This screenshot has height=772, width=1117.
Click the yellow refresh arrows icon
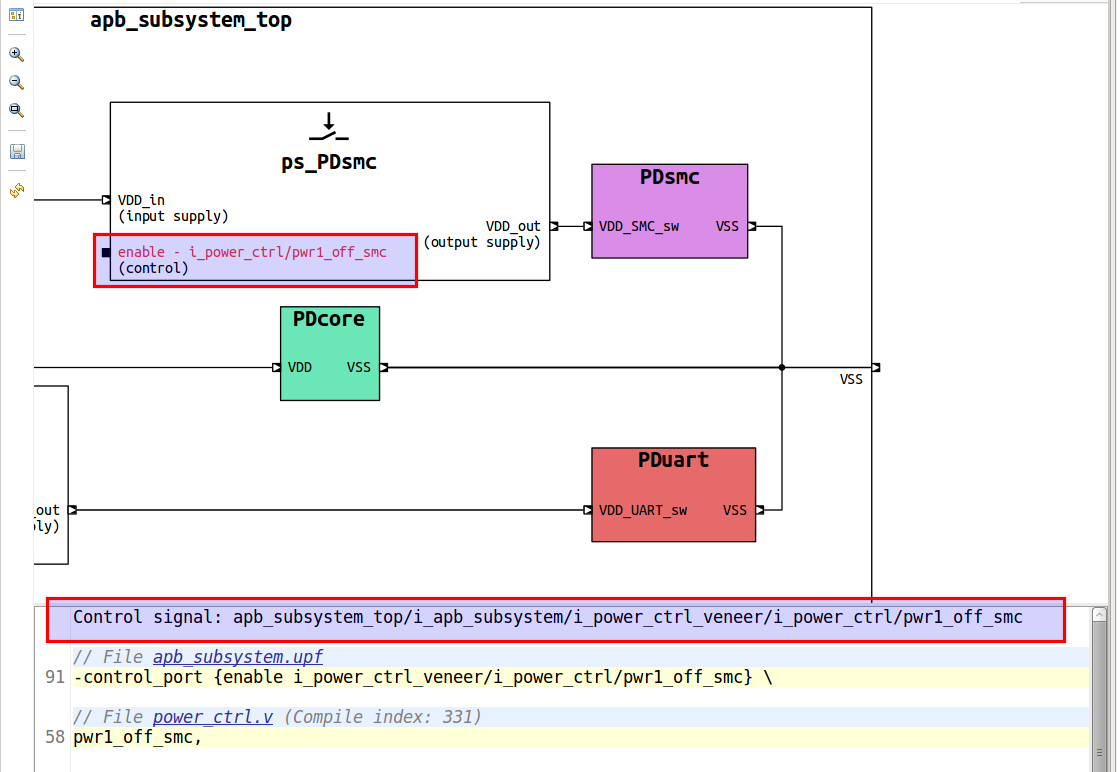coord(16,188)
